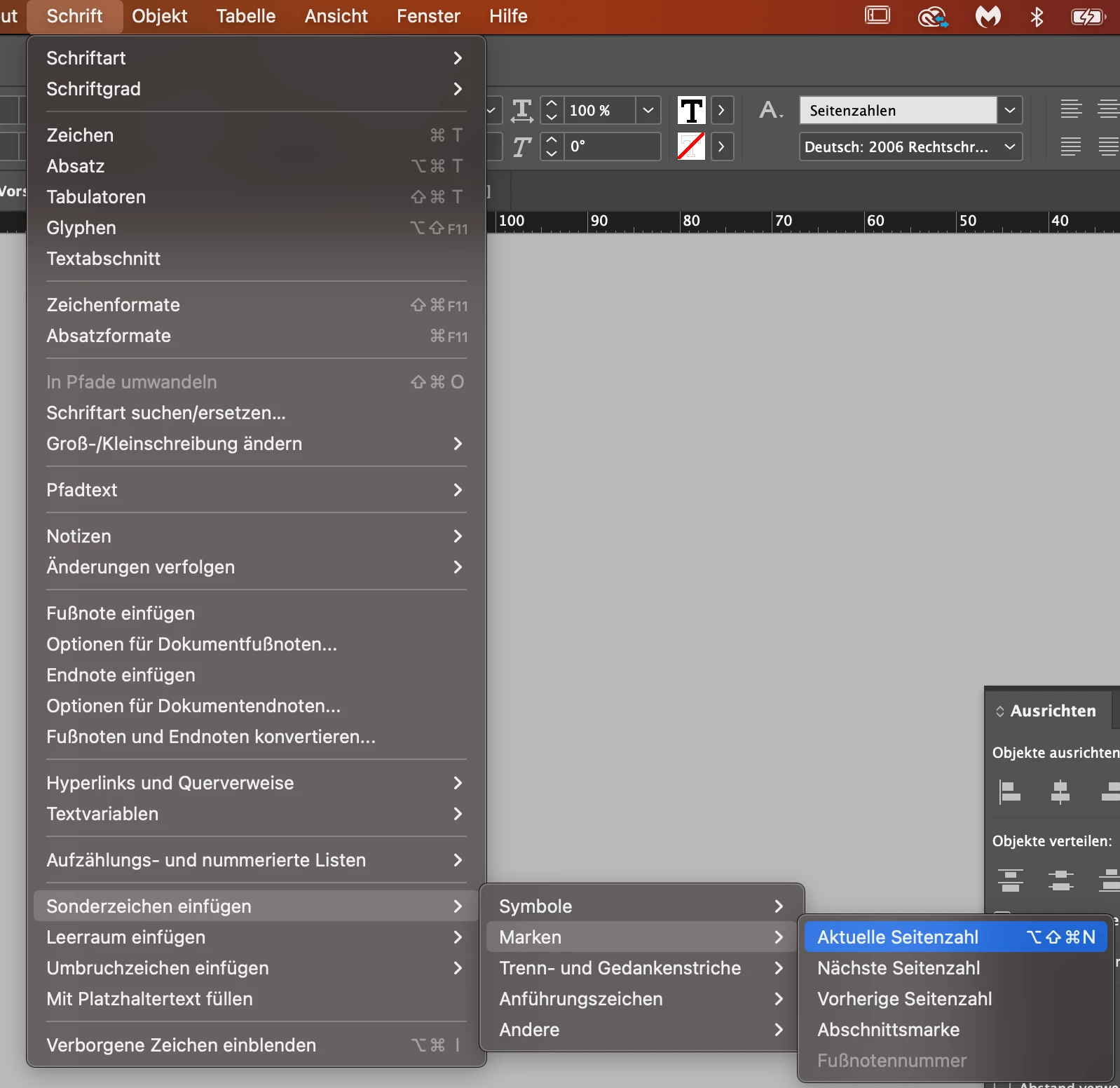1120x1088 pixels.
Task: Distribute vertical centers in Ausrichten panel
Action: click(x=1060, y=880)
